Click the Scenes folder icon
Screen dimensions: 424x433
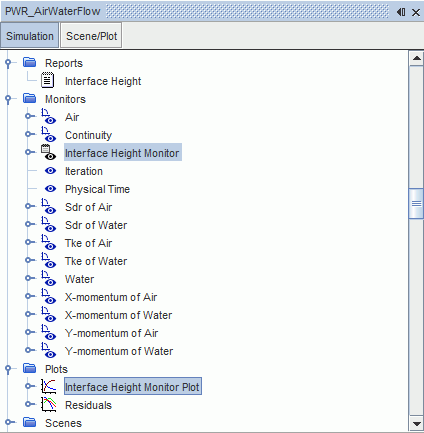[30, 422]
